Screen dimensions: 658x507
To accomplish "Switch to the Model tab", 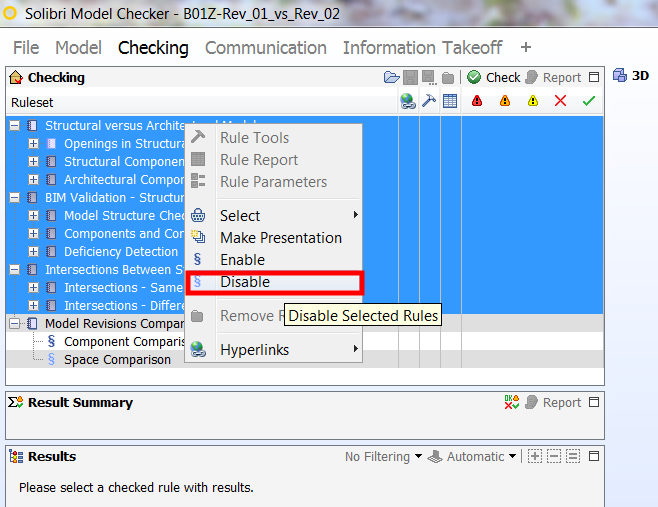I will (78, 48).
